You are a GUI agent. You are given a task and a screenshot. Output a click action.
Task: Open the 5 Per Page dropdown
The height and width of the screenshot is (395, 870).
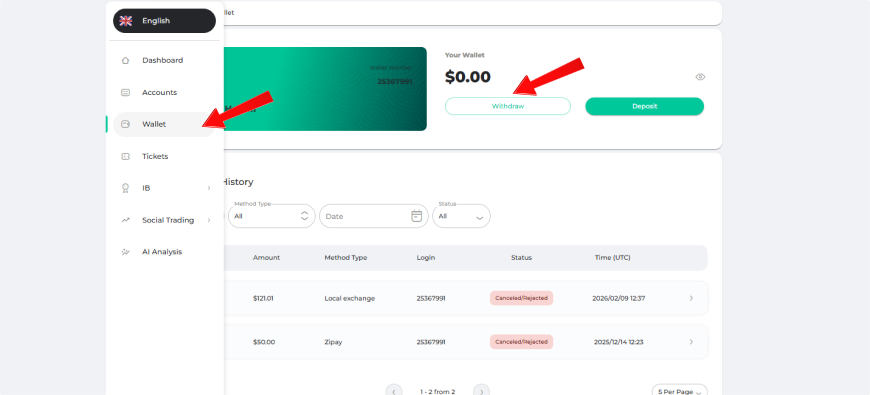tap(680, 390)
